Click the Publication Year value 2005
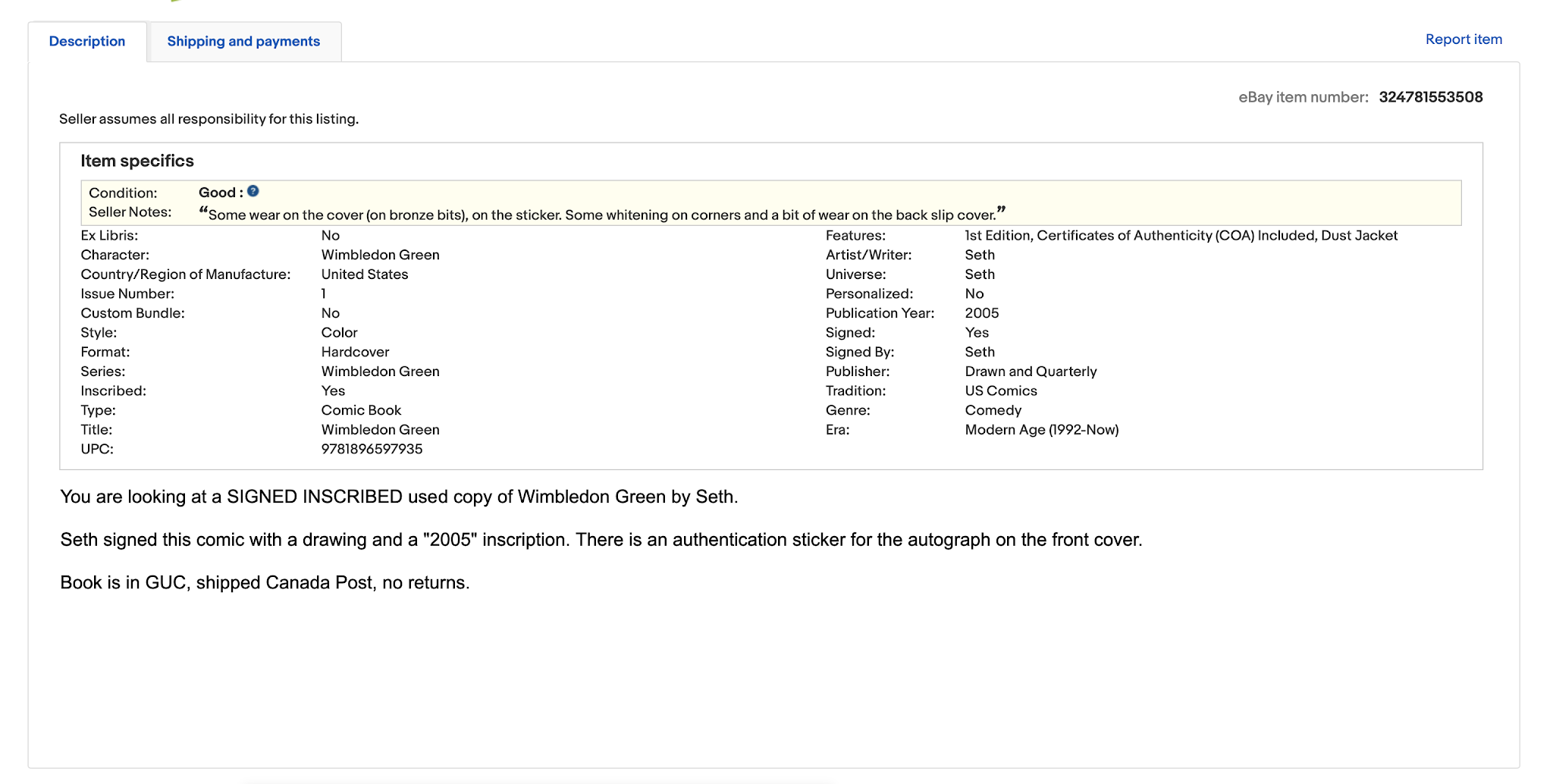Screen dimensions: 1553x784 (x=981, y=313)
